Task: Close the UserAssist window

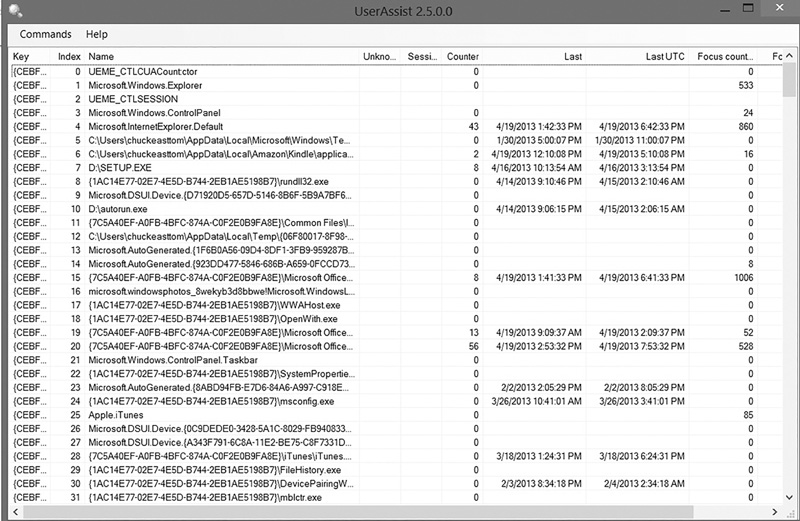Action: pos(780,8)
